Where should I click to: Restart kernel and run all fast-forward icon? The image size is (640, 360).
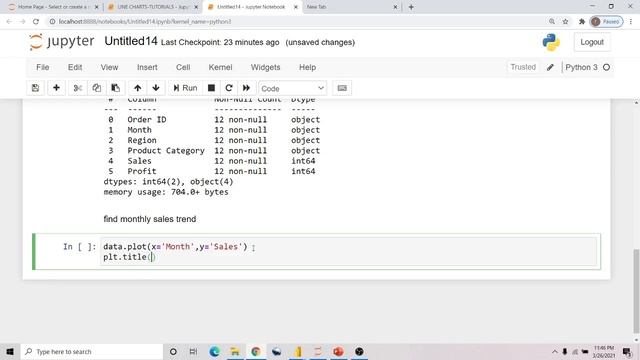click(x=246, y=88)
